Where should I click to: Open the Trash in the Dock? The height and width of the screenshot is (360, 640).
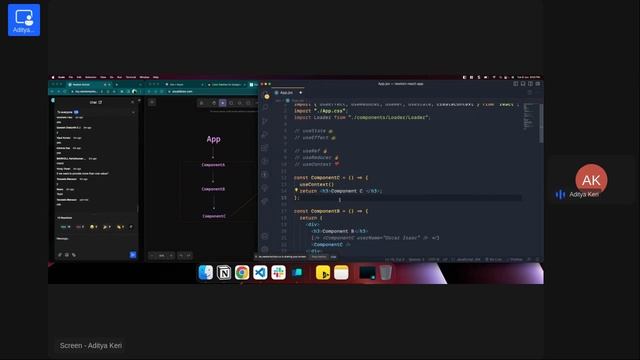[386, 273]
